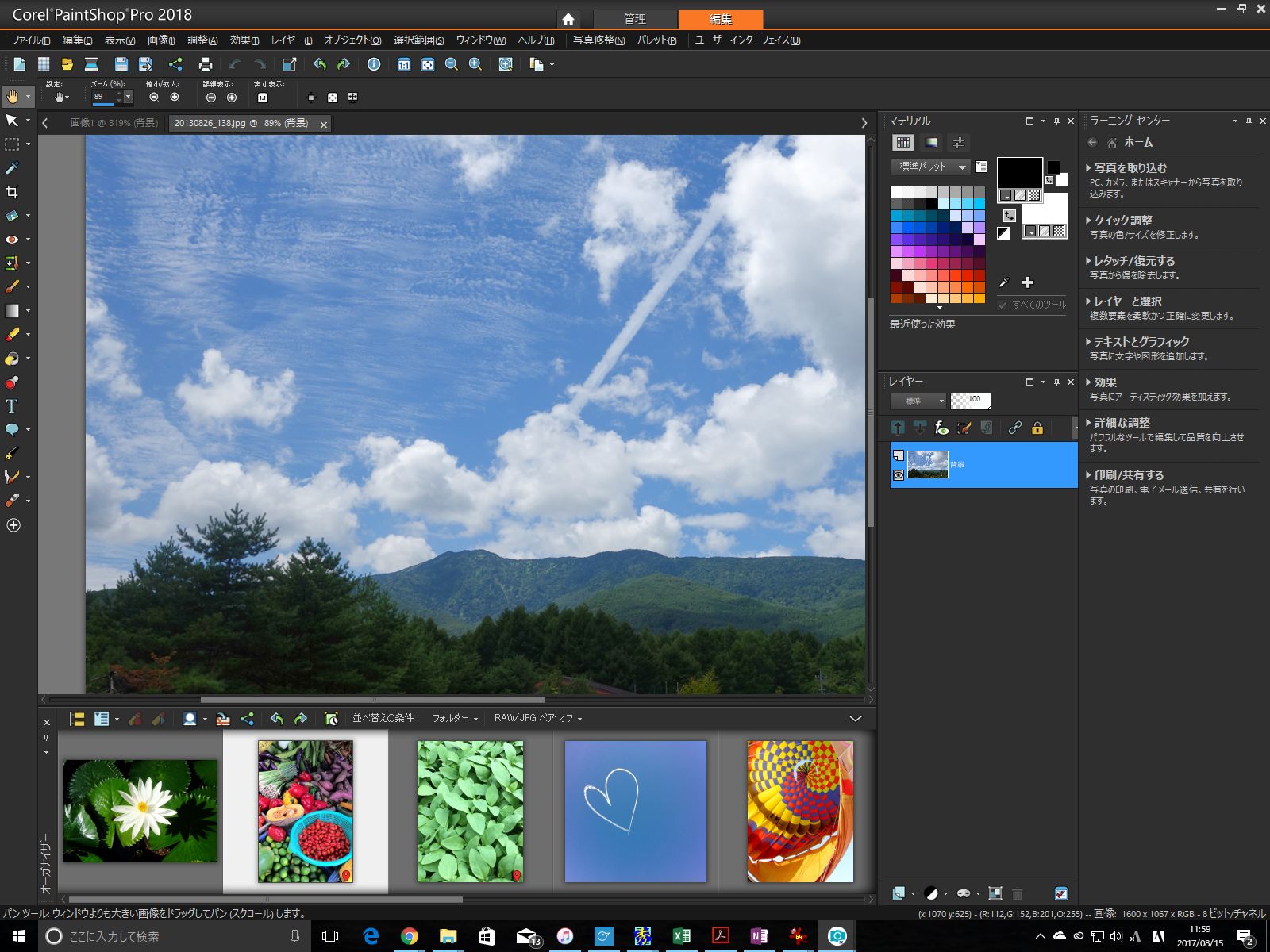Viewport: 1270px width, 952px height.
Task: Print the image using the printer icon
Action: coord(206,64)
